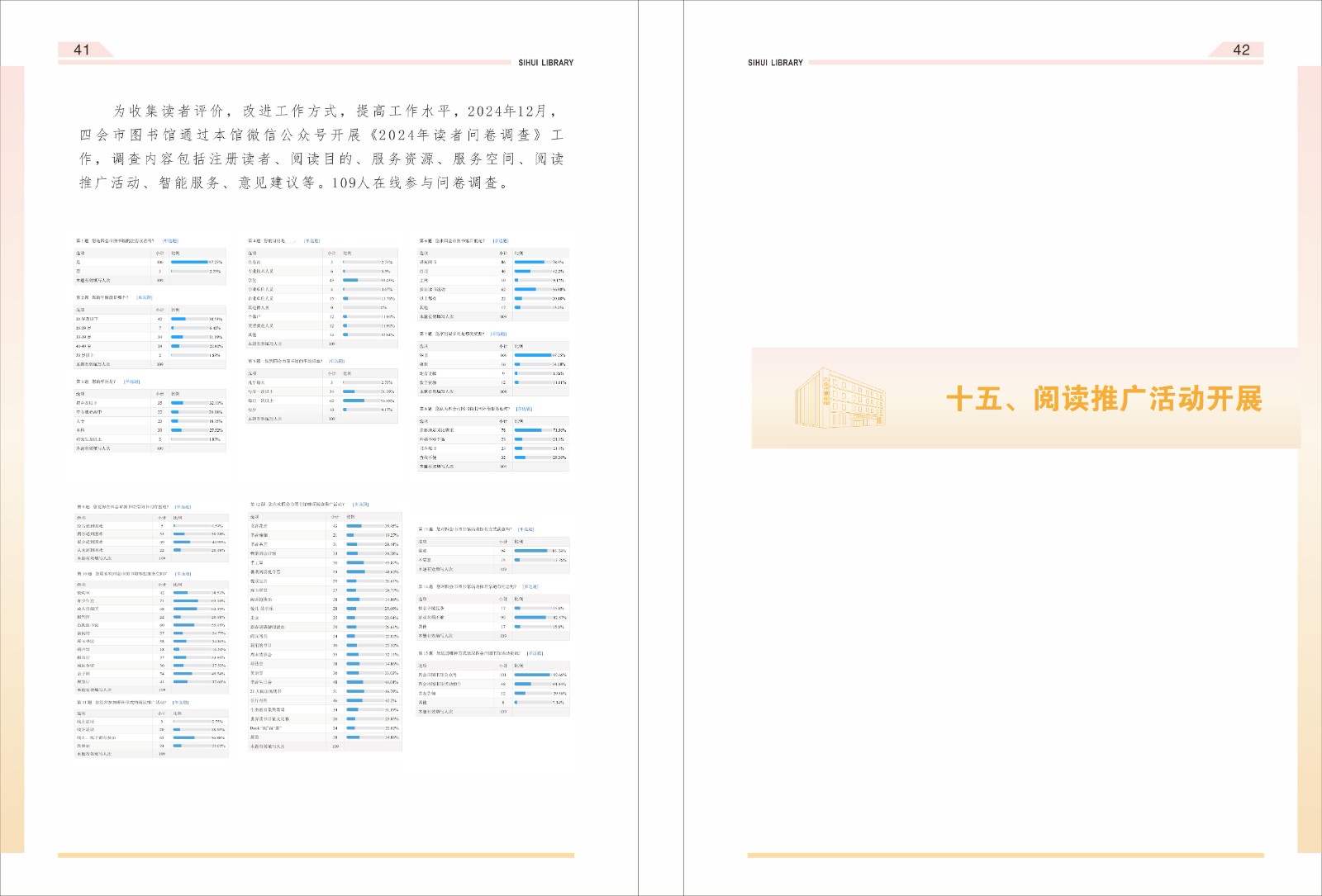The height and width of the screenshot is (896, 1322).
Task: Click the blue tag beside 第1题
Action: pos(170,241)
